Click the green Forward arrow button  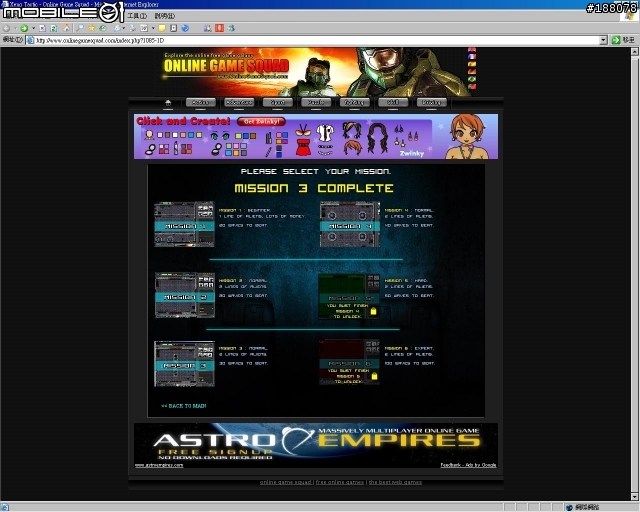[x=24, y=28]
